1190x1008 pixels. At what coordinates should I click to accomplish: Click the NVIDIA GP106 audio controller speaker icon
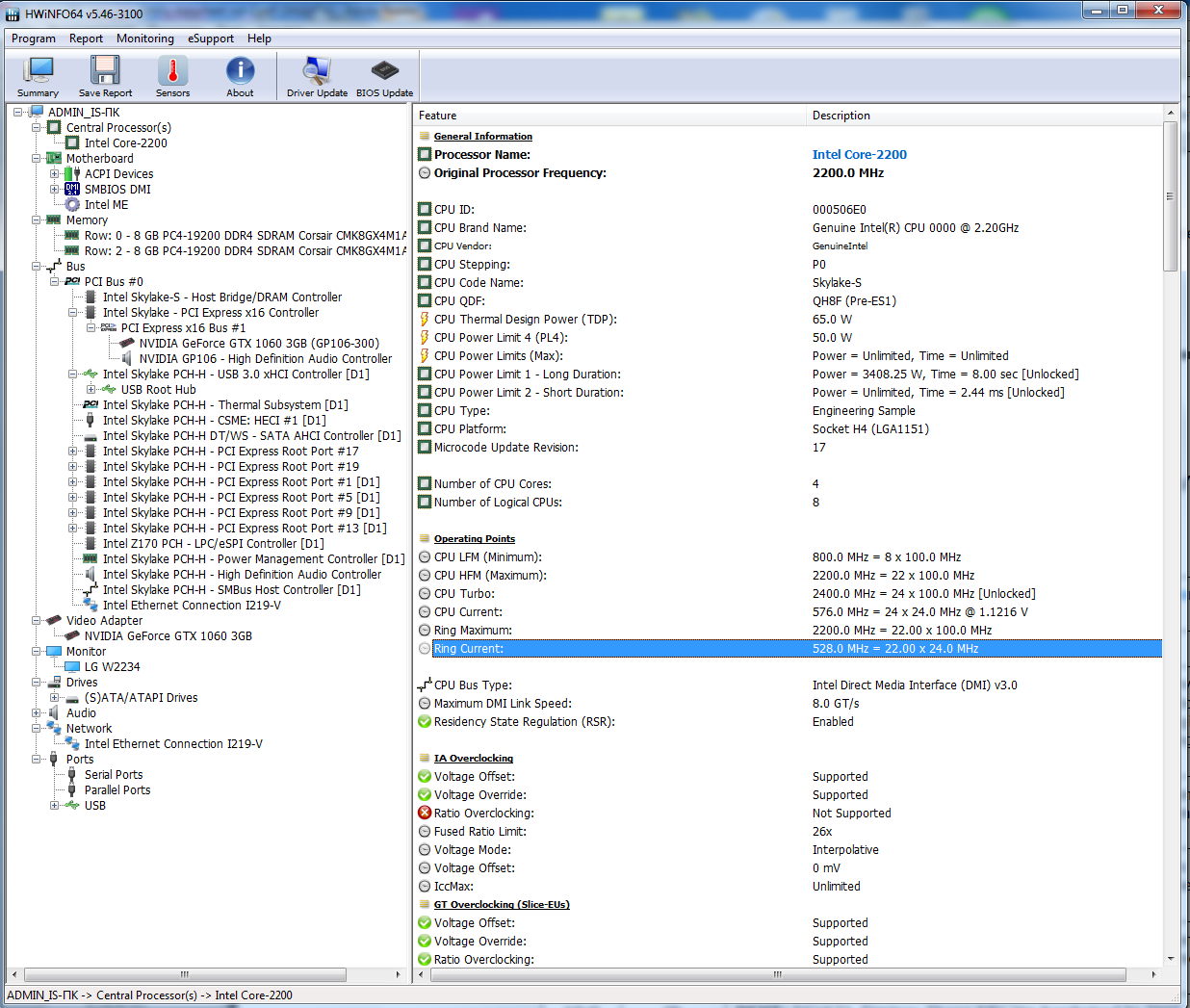[127, 359]
